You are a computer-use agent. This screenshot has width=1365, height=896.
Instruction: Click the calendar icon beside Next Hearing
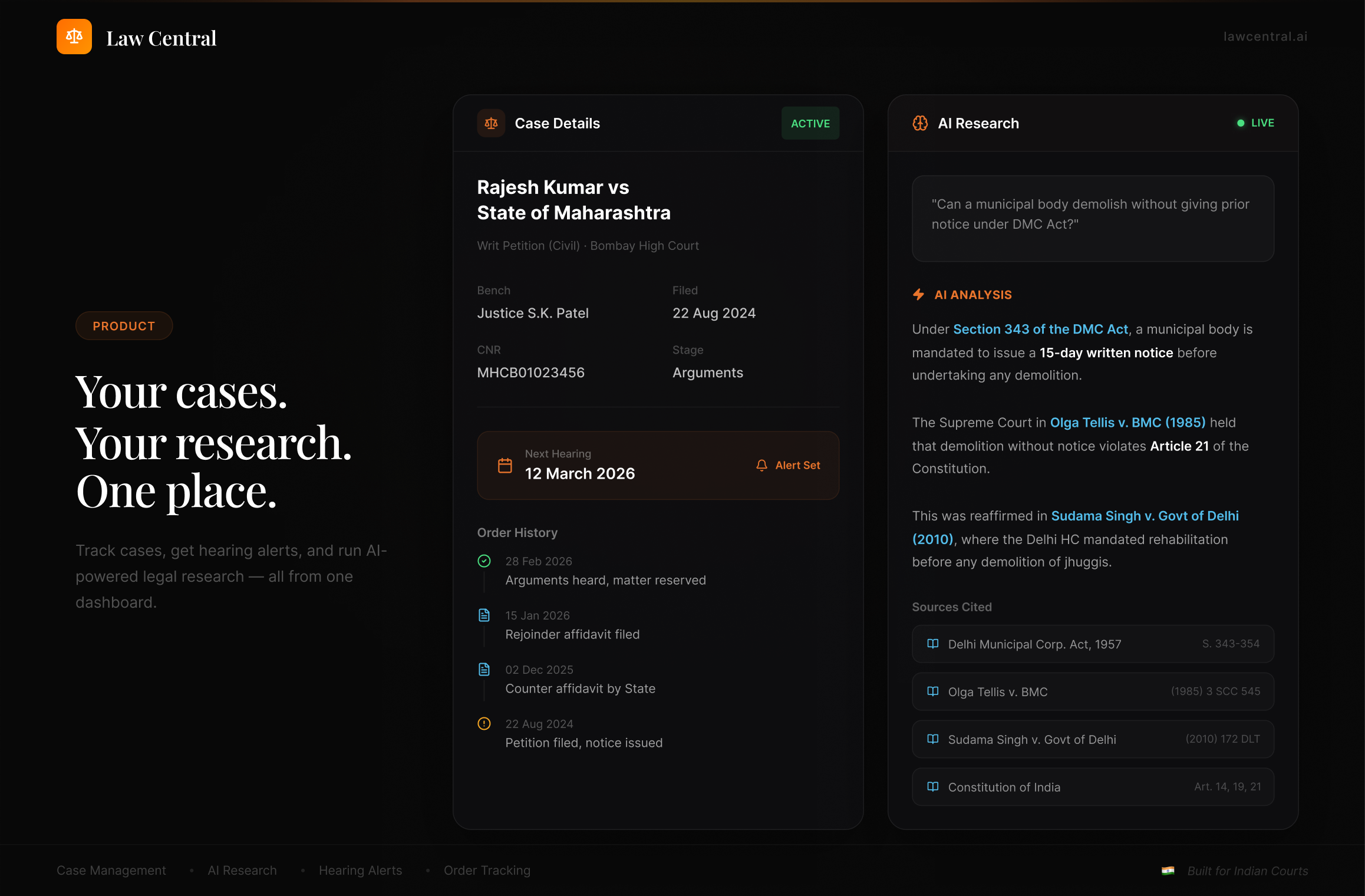tap(505, 465)
